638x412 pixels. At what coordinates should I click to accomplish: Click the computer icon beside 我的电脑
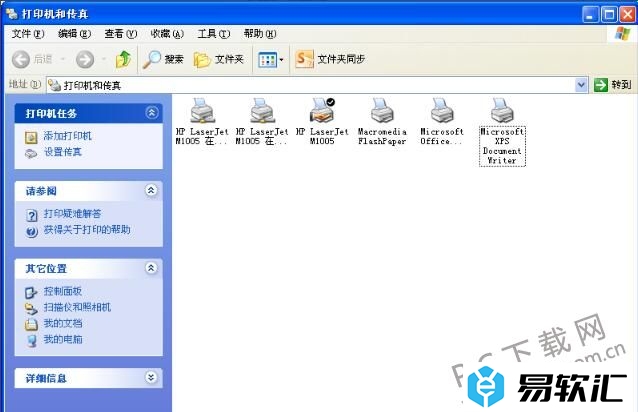coord(31,340)
